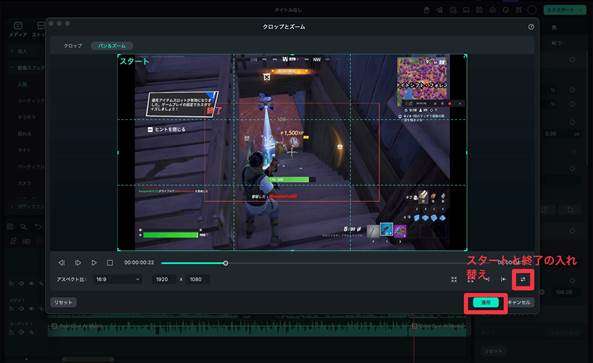Click the start frame's left middle handle
Image resolution: width=593 pixels, height=363 pixels.
(x=118, y=153)
